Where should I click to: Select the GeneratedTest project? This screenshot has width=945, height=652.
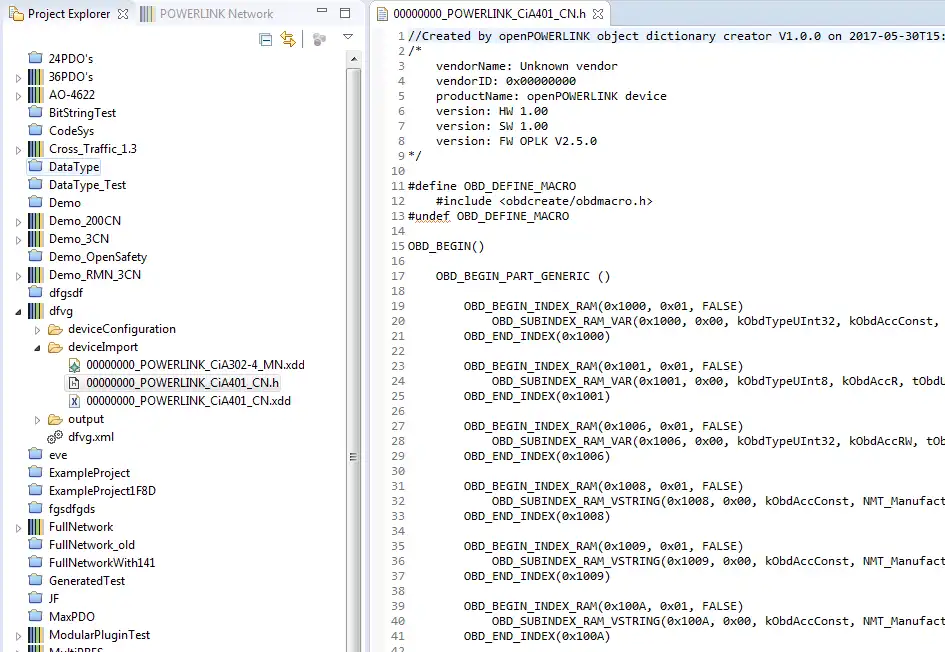pos(87,581)
